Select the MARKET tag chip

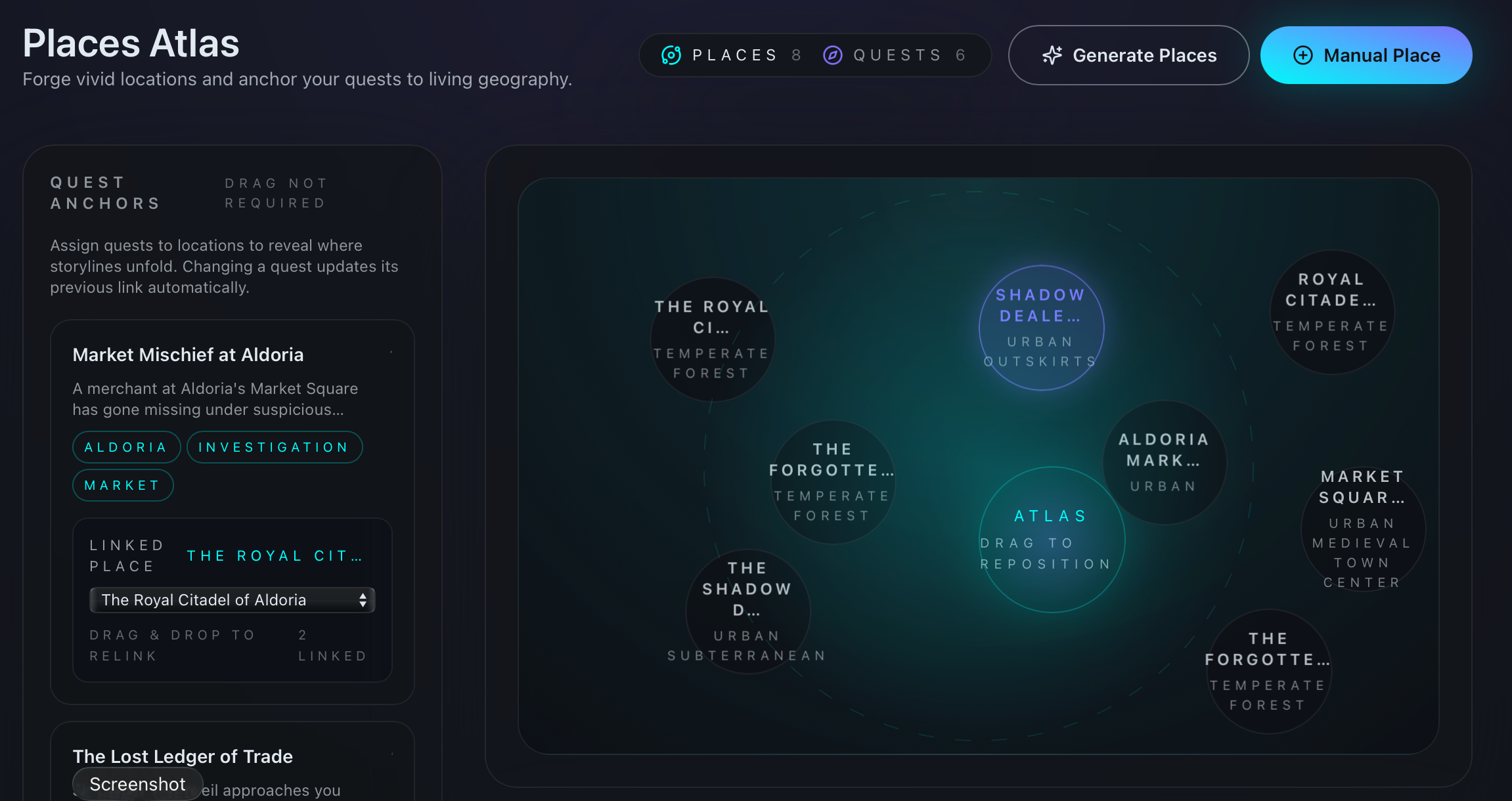pyautogui.click(x=123, y=485)
